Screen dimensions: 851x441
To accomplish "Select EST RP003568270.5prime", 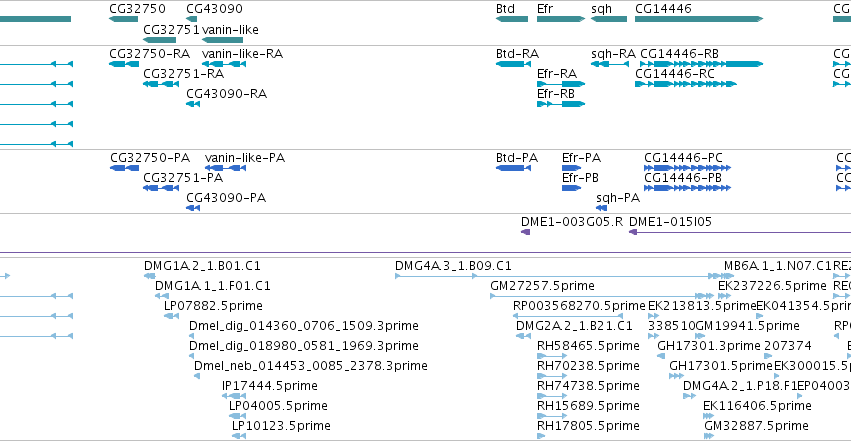I will point(568,316).
